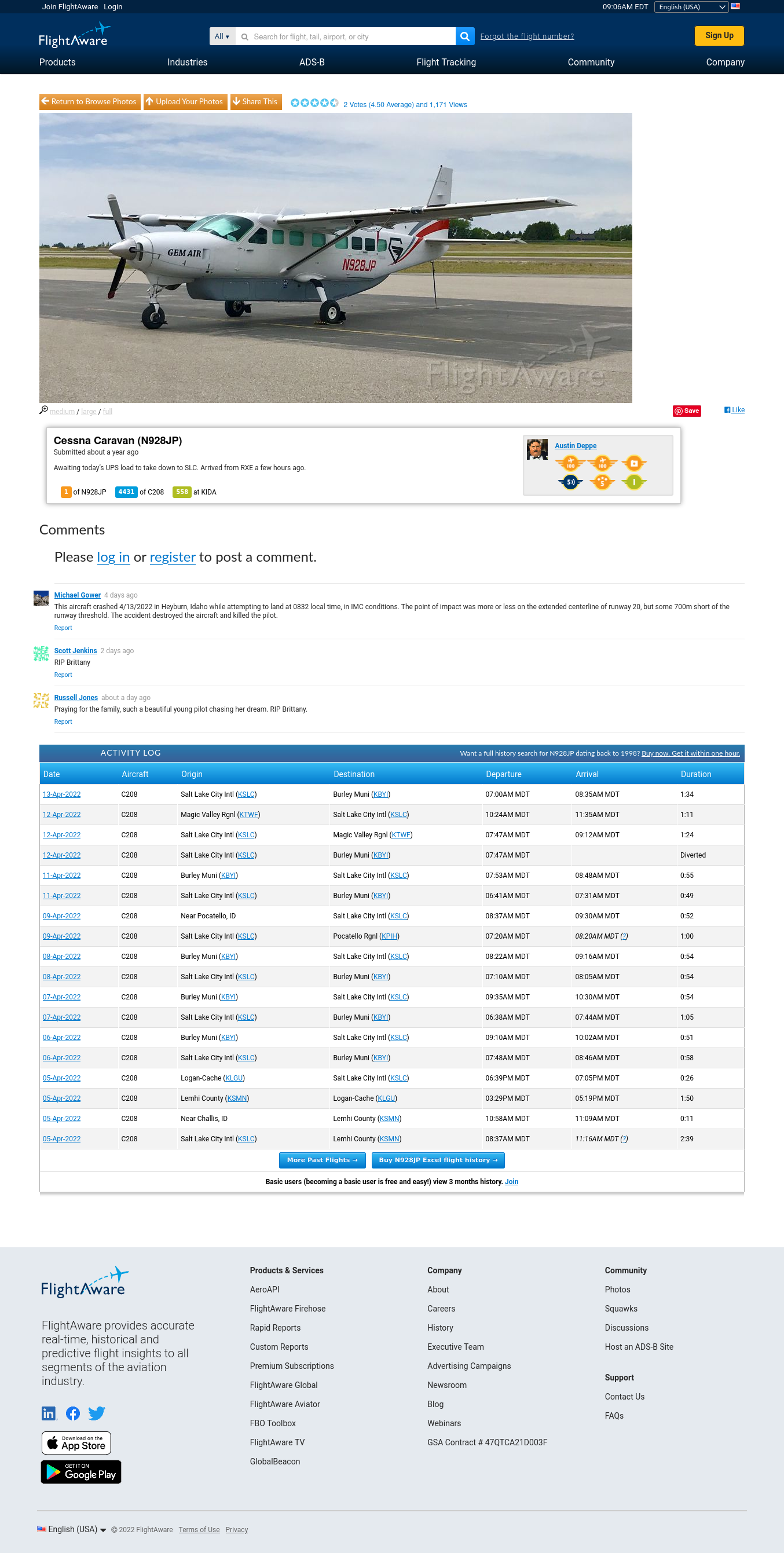The height and width of the screenshot is (1553, 784).
Task: Click More Past Flights button
Action: (323, 1160)
